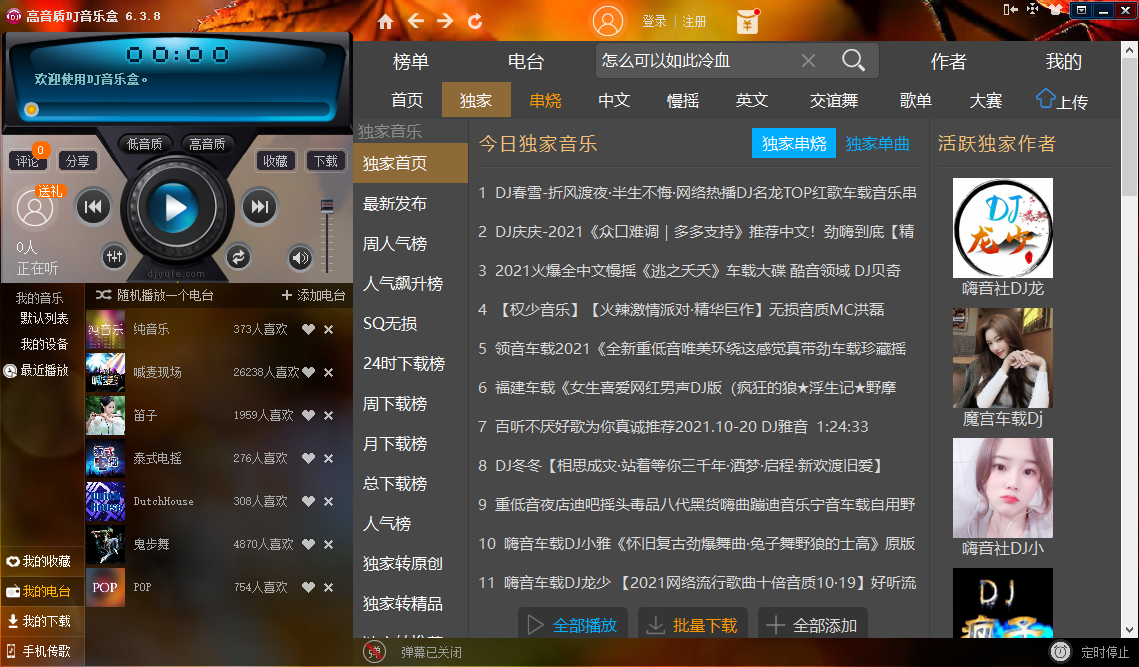Skip to next track on the player
Viewport: 1139px width, 667px height.
coord(261,207)
